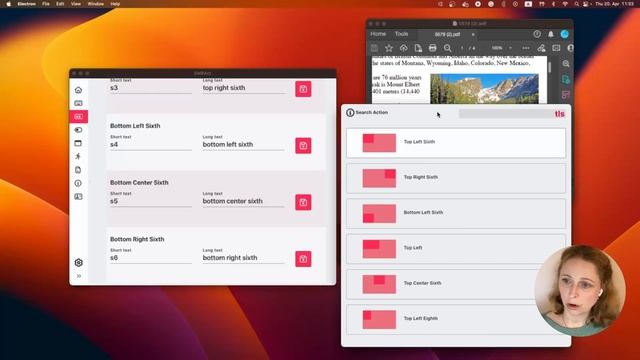The height and width of the screenshot is (360, 640).
Task: Choose the Top Left Sixth action
Action: 456,143
